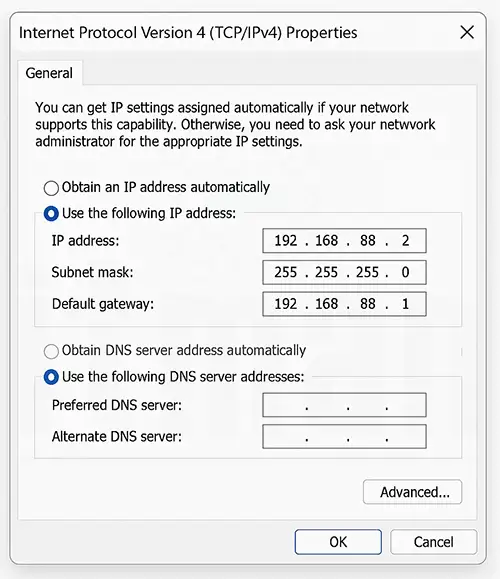Click the 0 octet in Subnet mask
Image resolution: width=500 pixels, height=579 pixels.
pyautogui.click(x=405, y=273)
